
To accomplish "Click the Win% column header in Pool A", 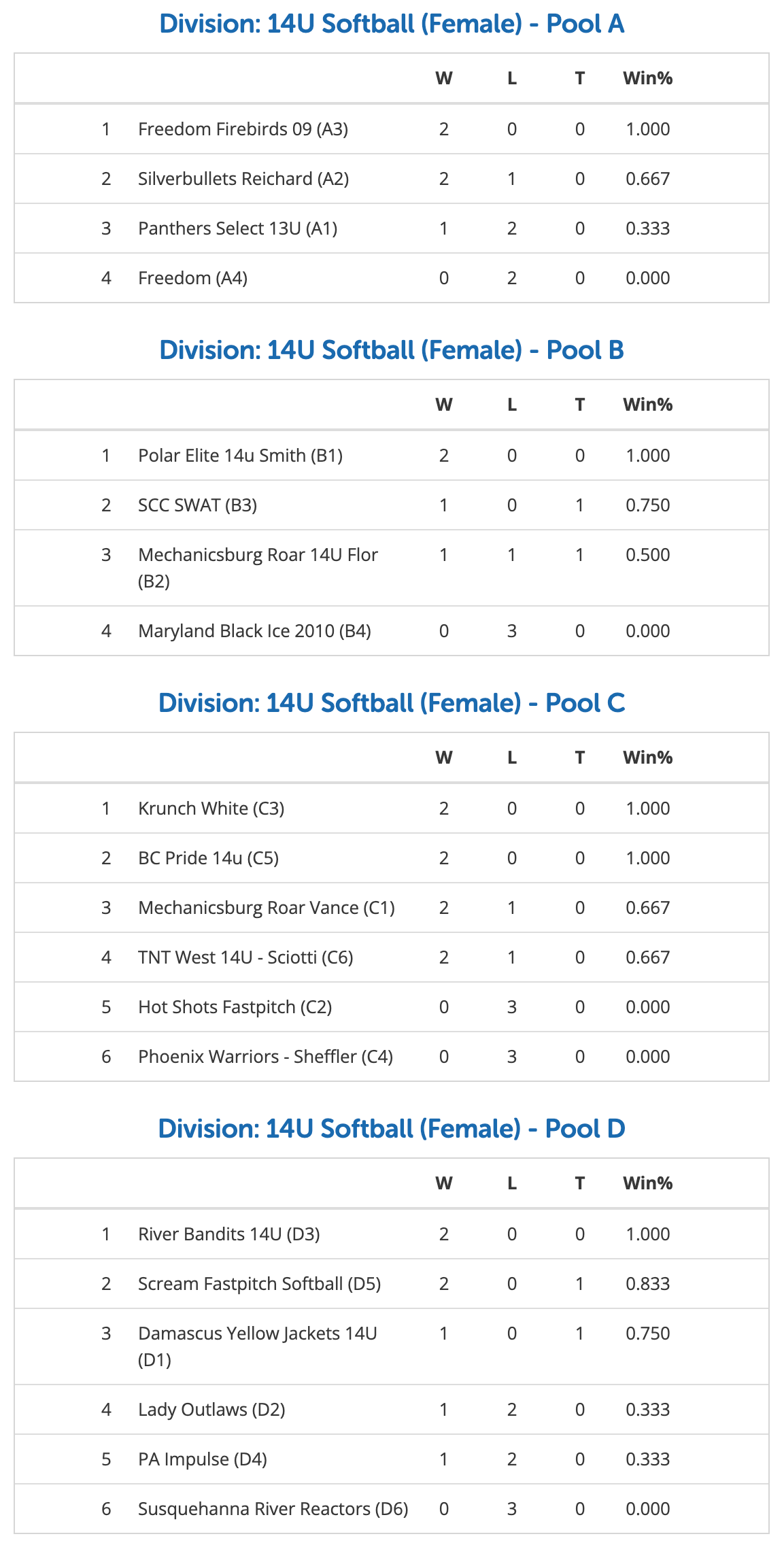I will [647, 78].
